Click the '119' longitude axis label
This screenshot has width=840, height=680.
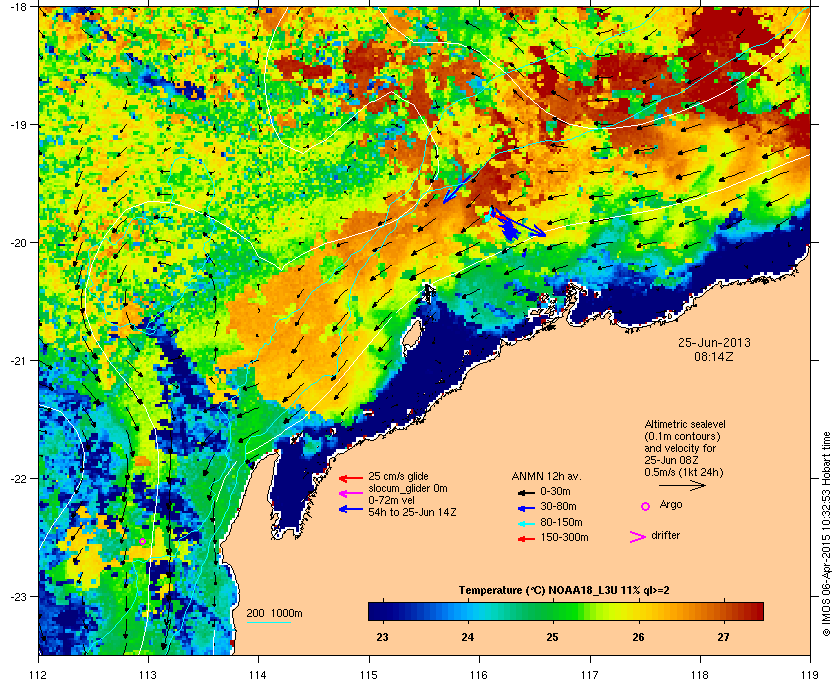coord(810,674)
